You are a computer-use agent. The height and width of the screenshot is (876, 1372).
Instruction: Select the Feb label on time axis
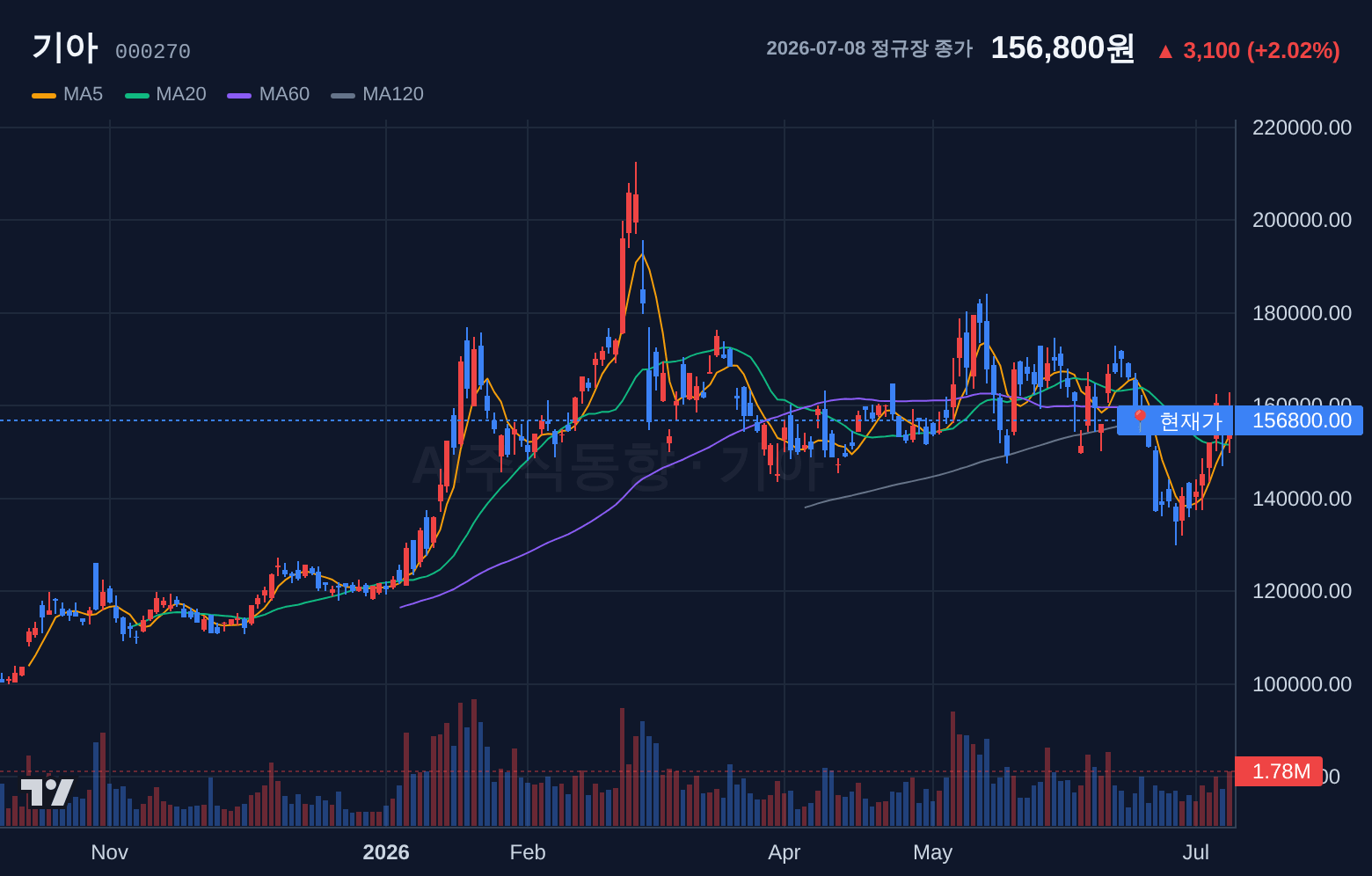coord(528,852)
